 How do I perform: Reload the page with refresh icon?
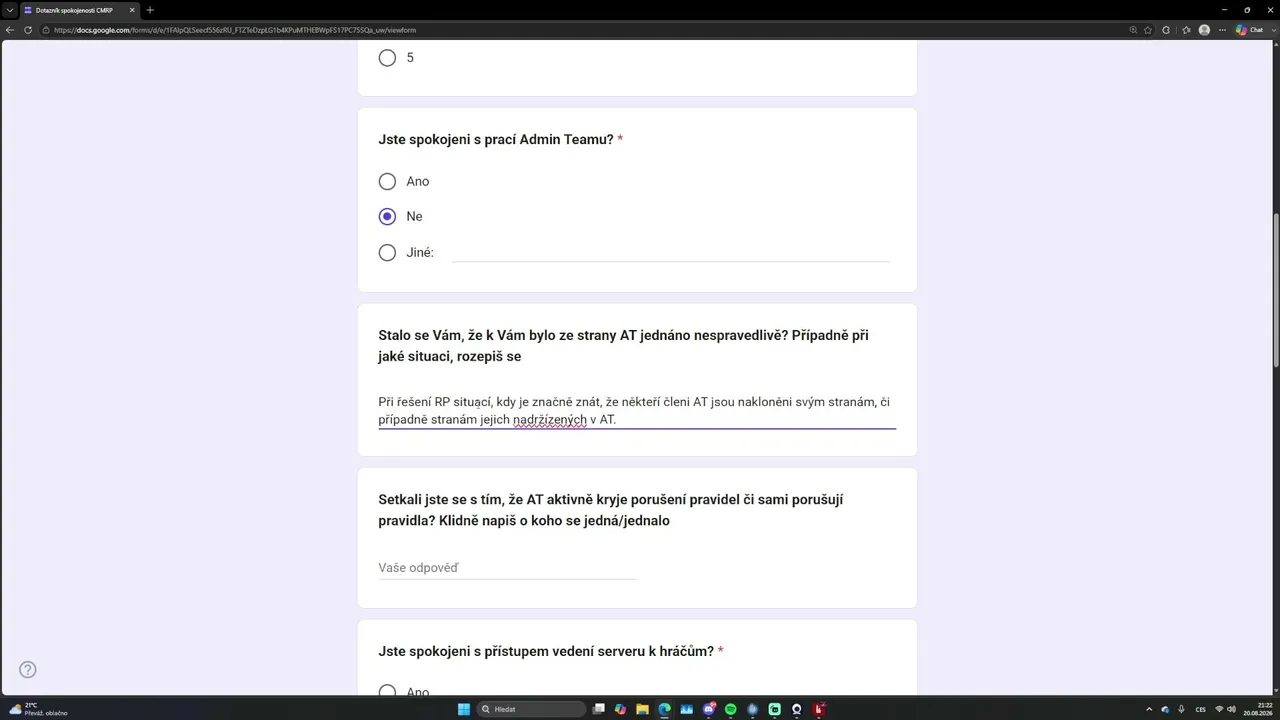(28, 30)
